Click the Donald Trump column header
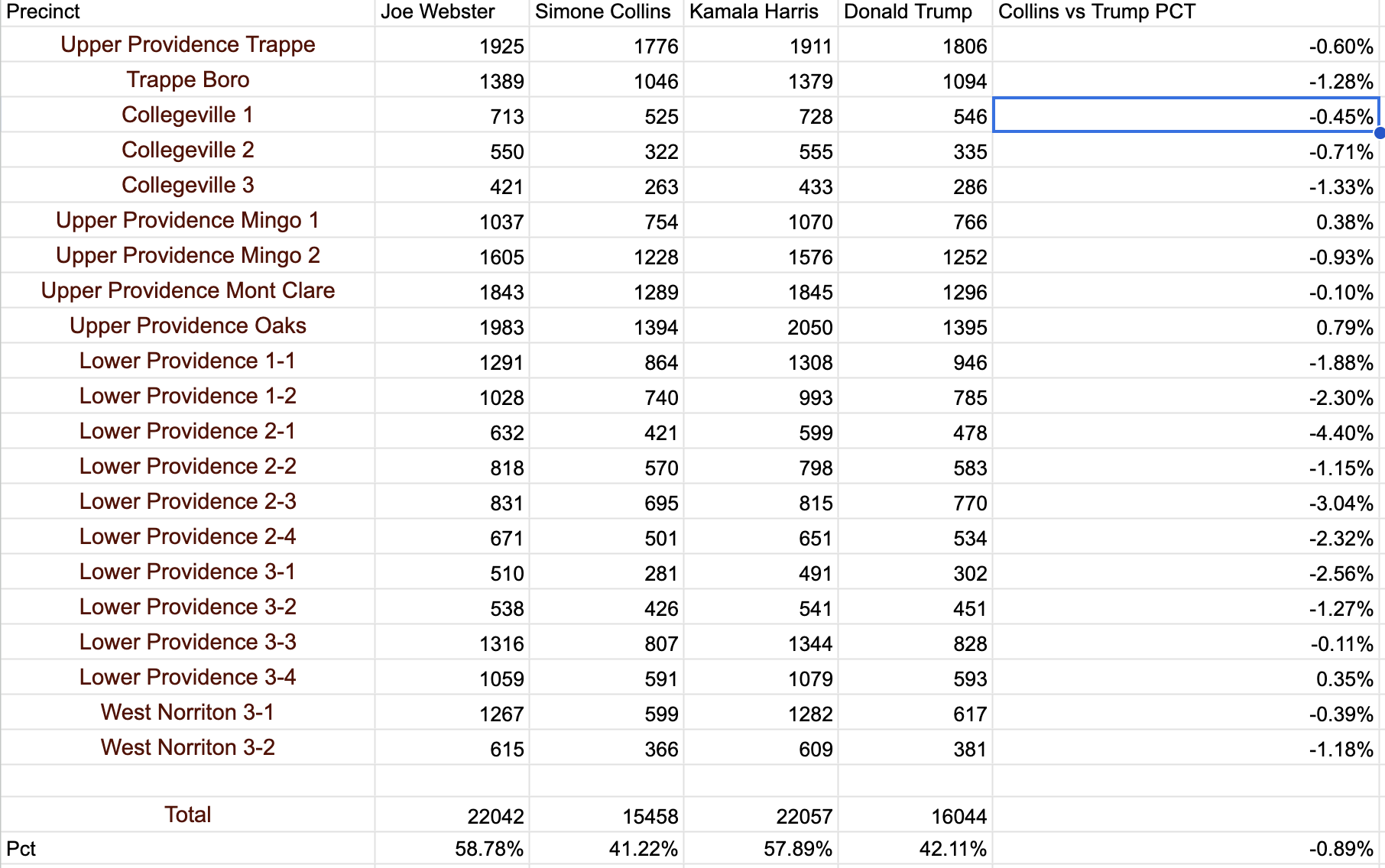This screenshot has width=1385, height=868. [916, 12]
